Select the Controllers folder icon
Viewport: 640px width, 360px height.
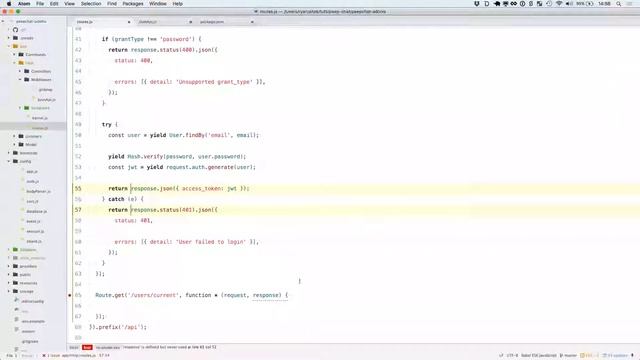point(27,71)
